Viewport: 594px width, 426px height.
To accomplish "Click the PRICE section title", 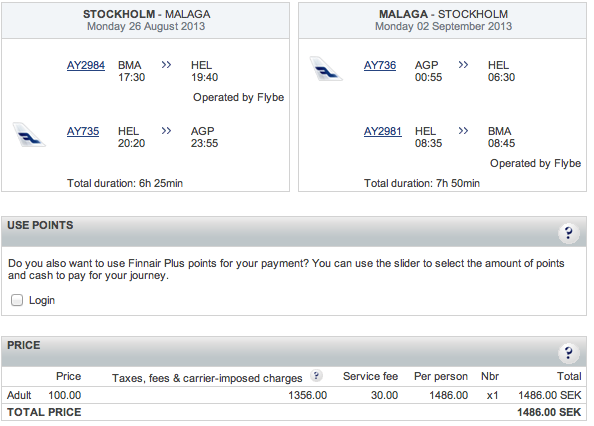I will tap(23, 345).
